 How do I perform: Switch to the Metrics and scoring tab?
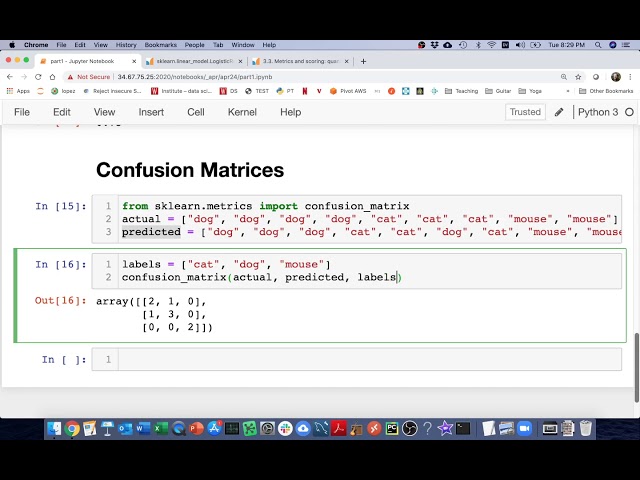click(x=300, y=61)
